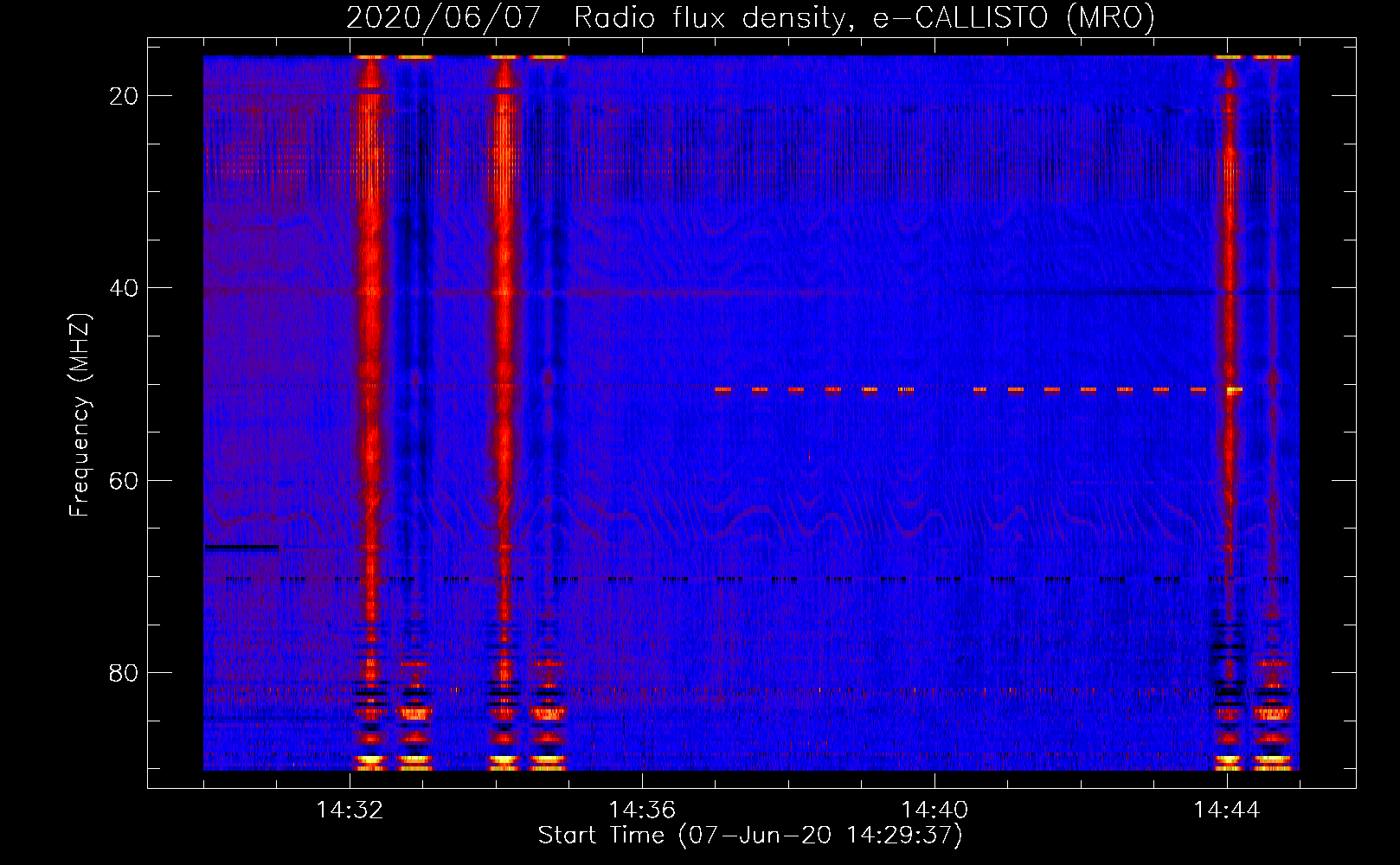Click the frequency tick label 40
Image resolution: width=1400 pixels, height=865 pixels.
tap(125, 288)
